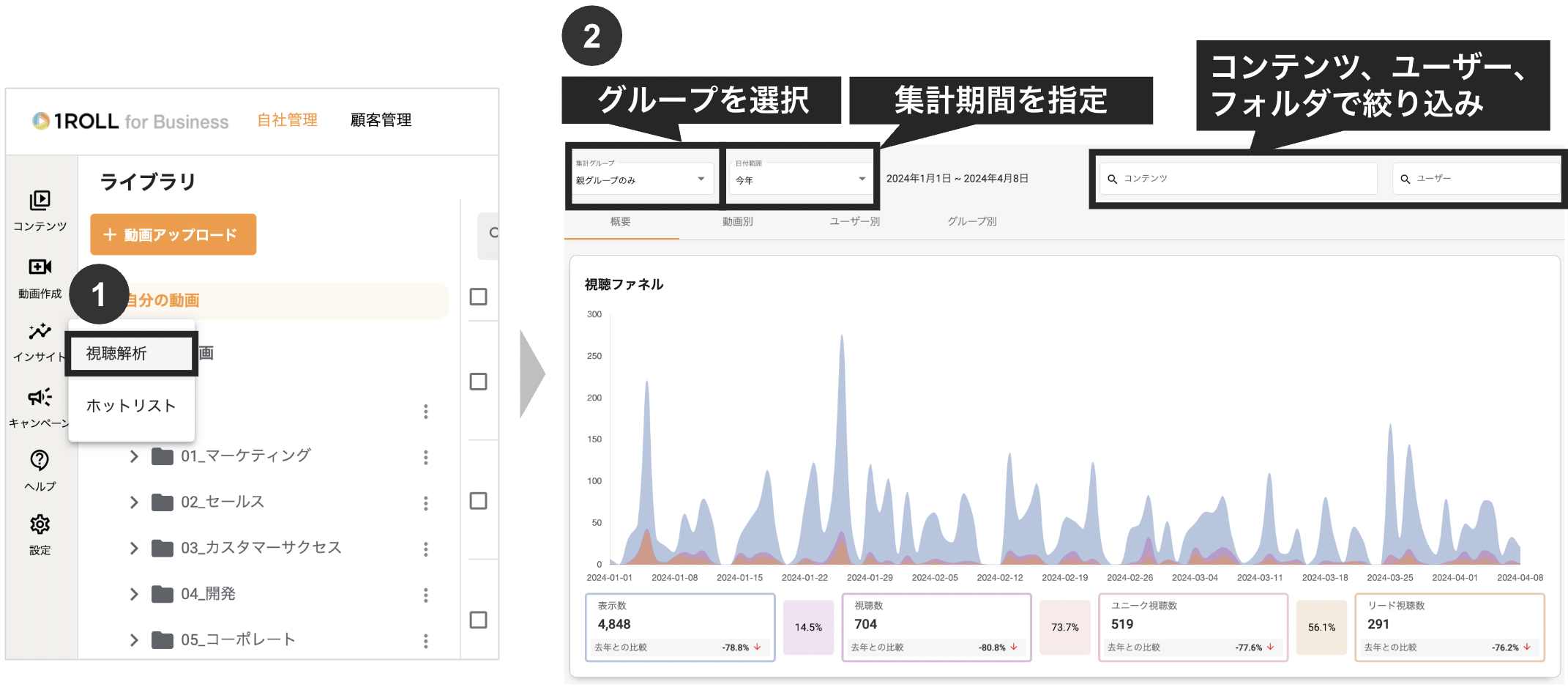Image resolution: width=1568 pixels, height=687 pixels.
Task: Select ホットリスト from the insight menu
Action: click(130, 406)
